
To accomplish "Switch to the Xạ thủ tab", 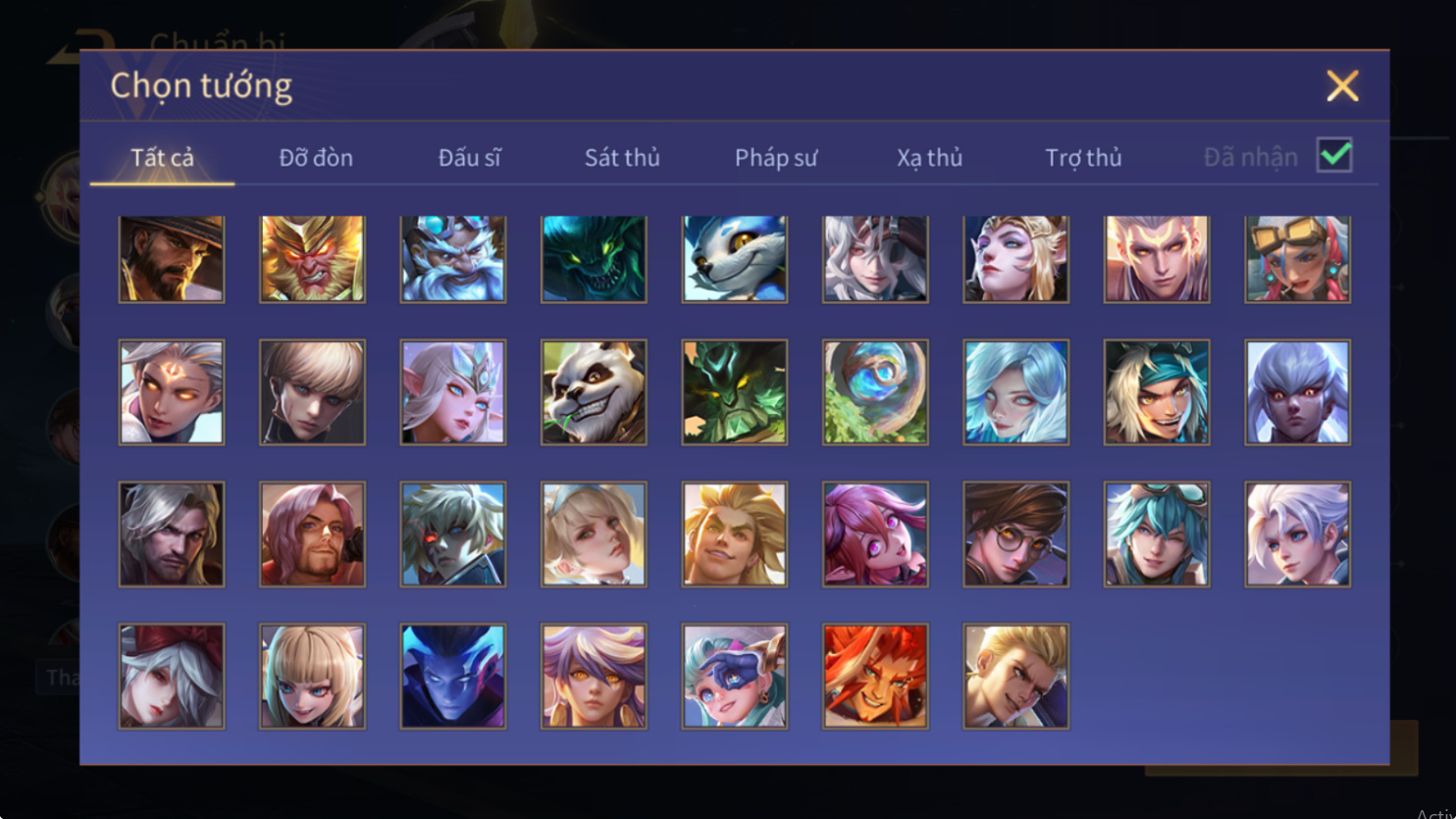I will (x=929, y=157).
